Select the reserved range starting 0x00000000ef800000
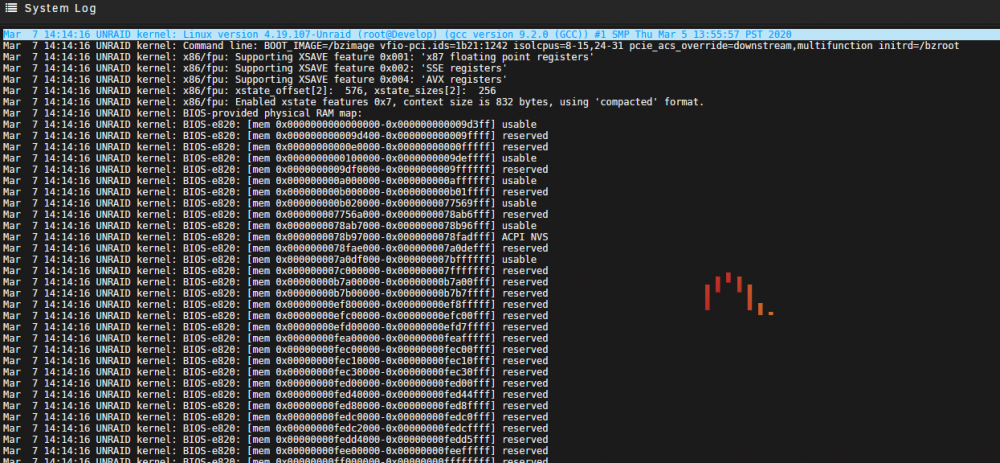 coord(276,305)
